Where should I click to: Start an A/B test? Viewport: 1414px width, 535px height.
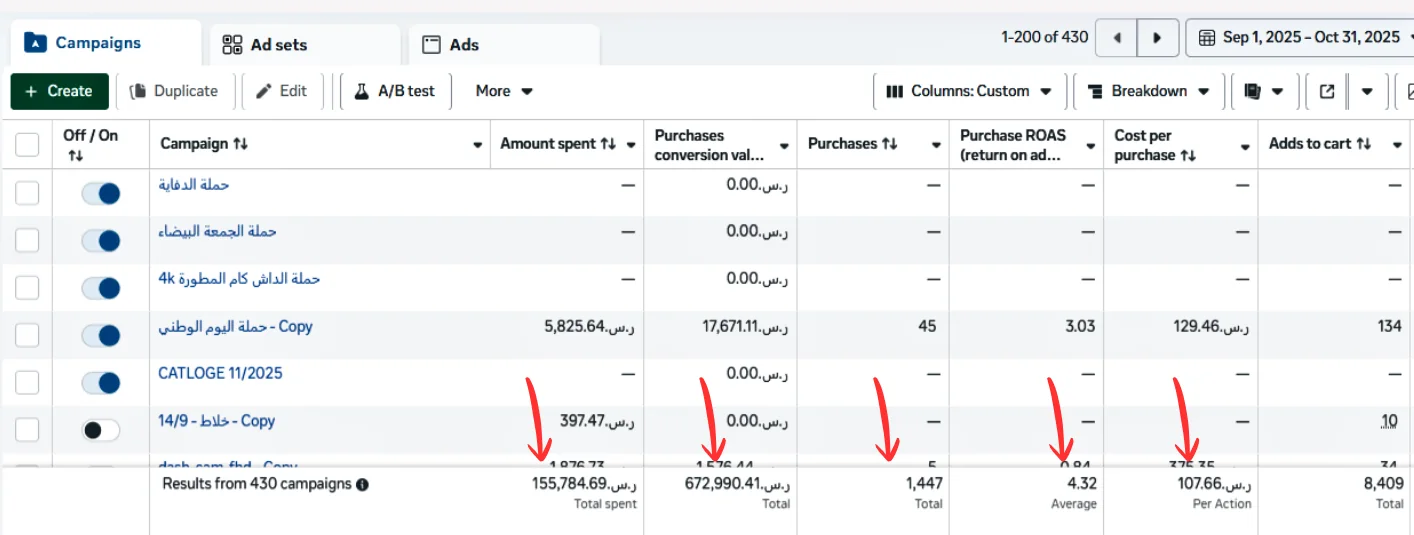[395, 91]
